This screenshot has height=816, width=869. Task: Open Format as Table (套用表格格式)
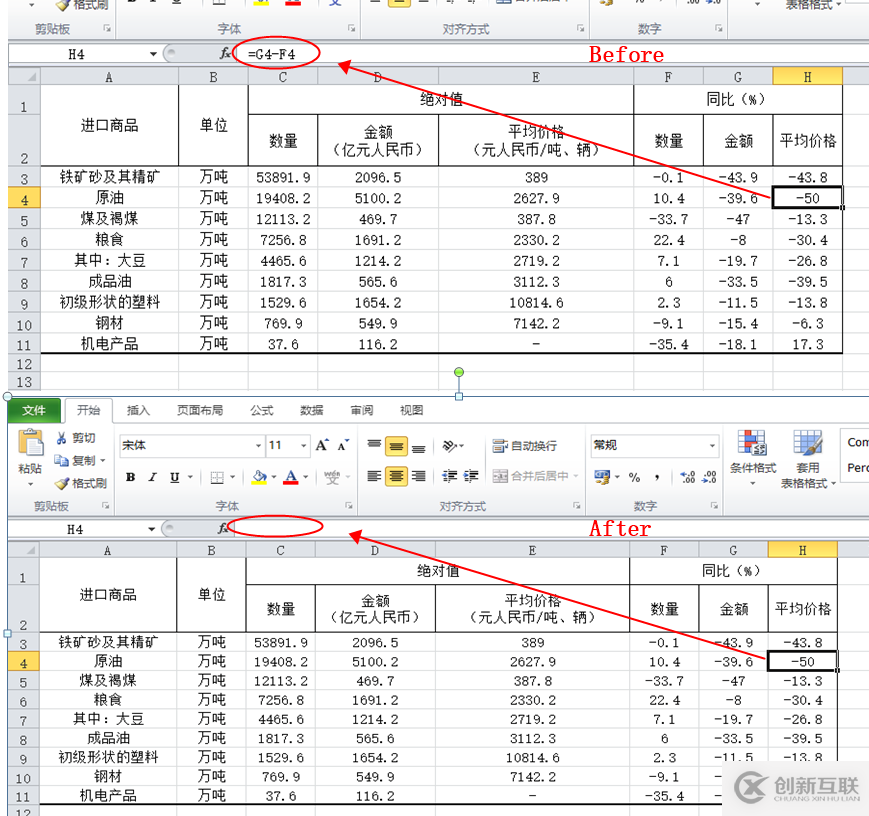(x=808, y=460)
